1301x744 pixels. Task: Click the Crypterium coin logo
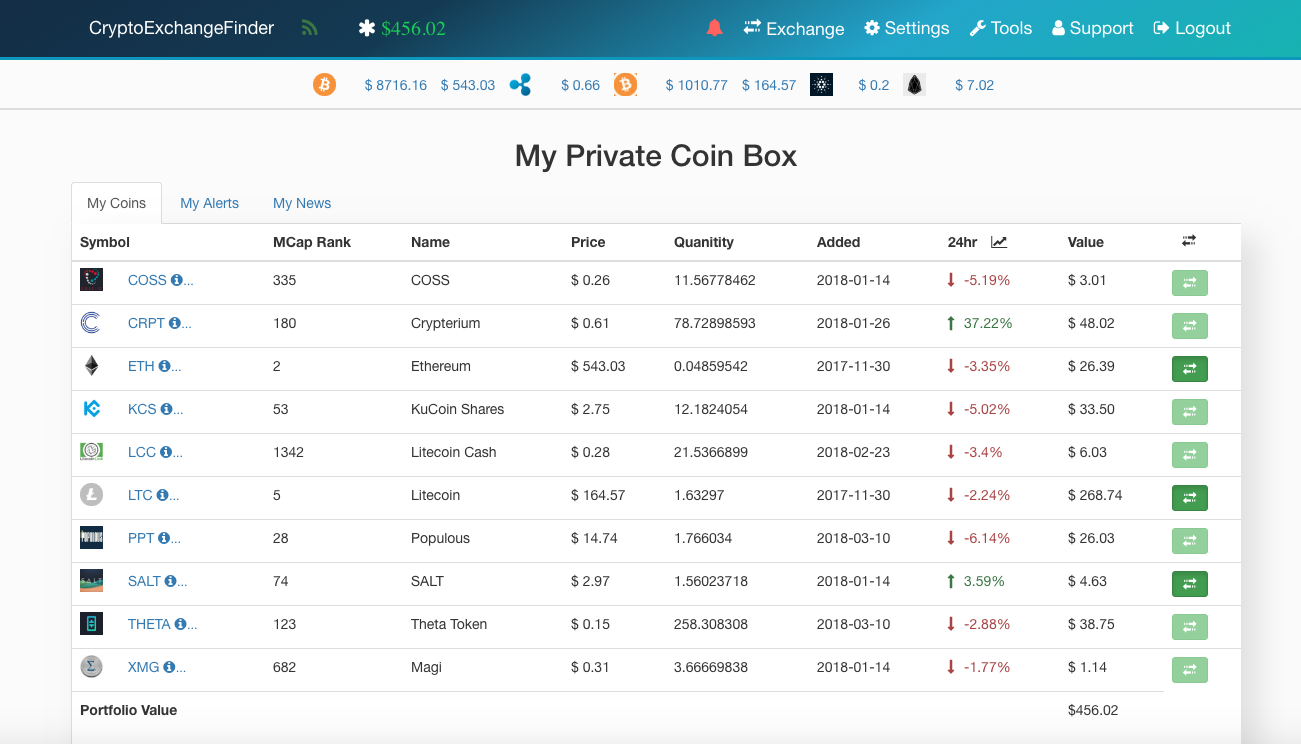click(x=91, y=323)
